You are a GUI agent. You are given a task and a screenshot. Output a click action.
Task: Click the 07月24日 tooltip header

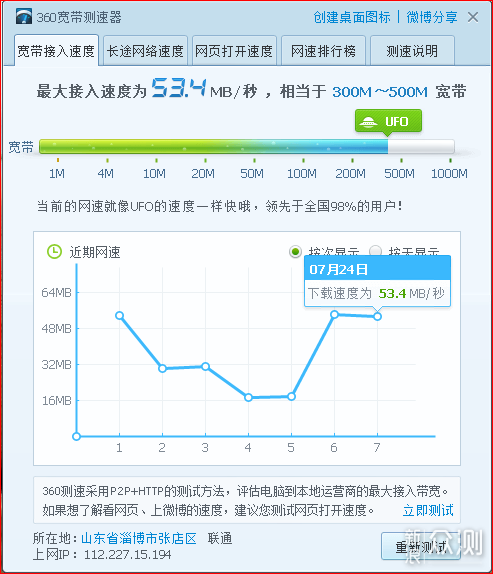click(x=377, y=269)
